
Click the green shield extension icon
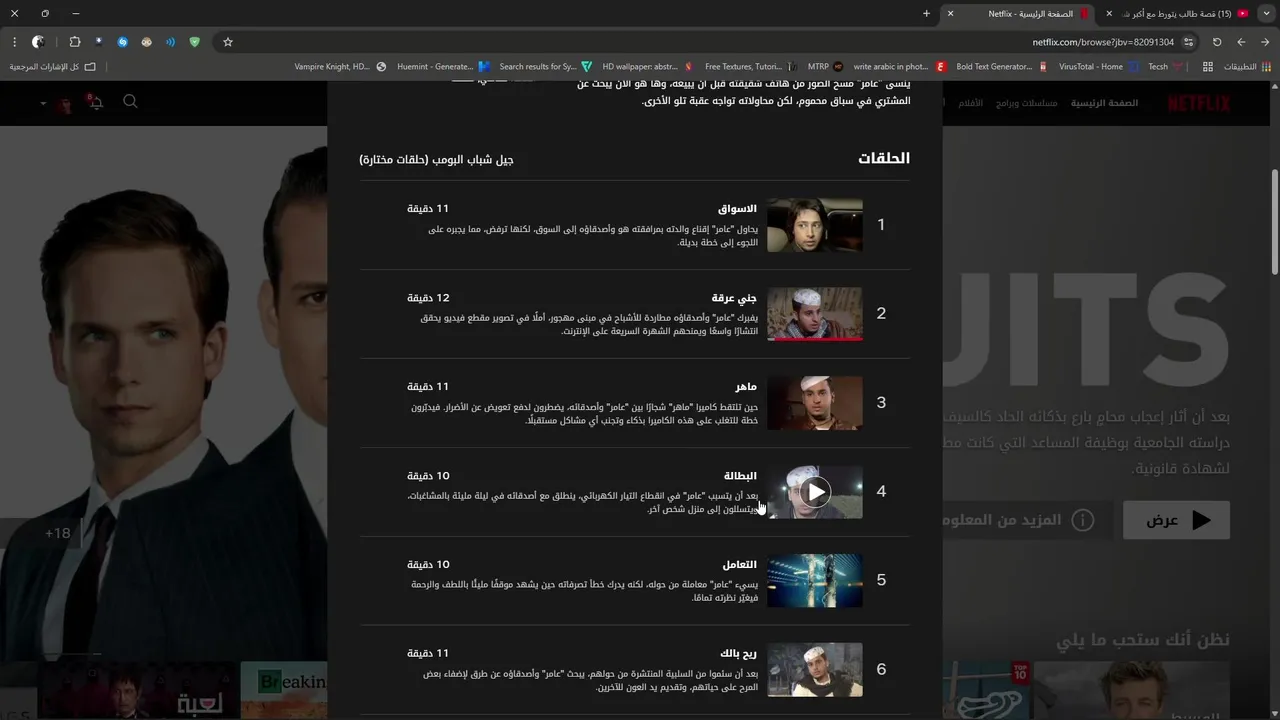[x=195, y=42]
